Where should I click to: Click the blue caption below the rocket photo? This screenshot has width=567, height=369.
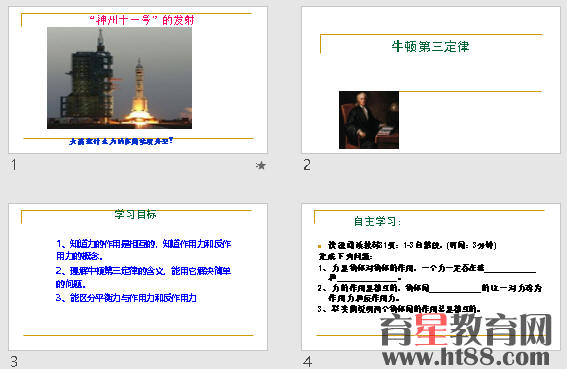(121, 141)
